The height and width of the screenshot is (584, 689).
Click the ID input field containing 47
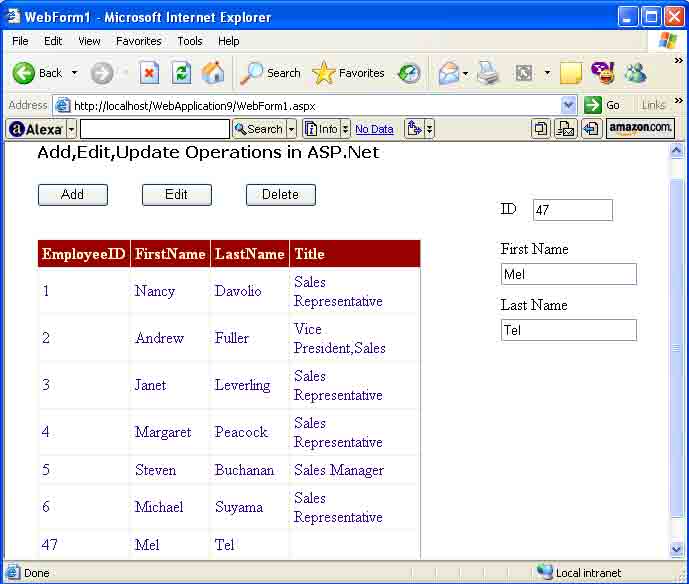click(x=573, y=210)
